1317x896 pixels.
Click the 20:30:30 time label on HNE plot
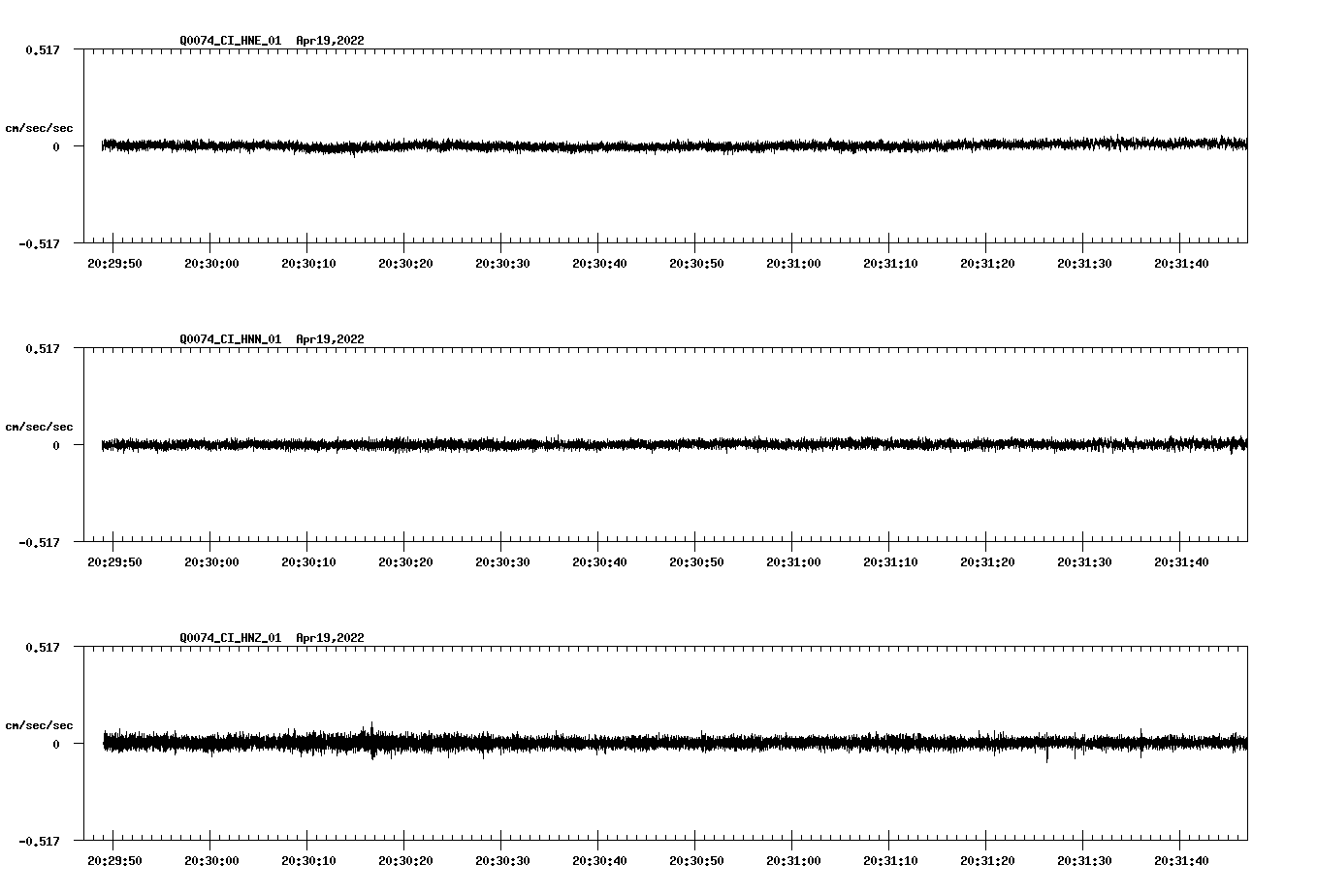(502, 264)
